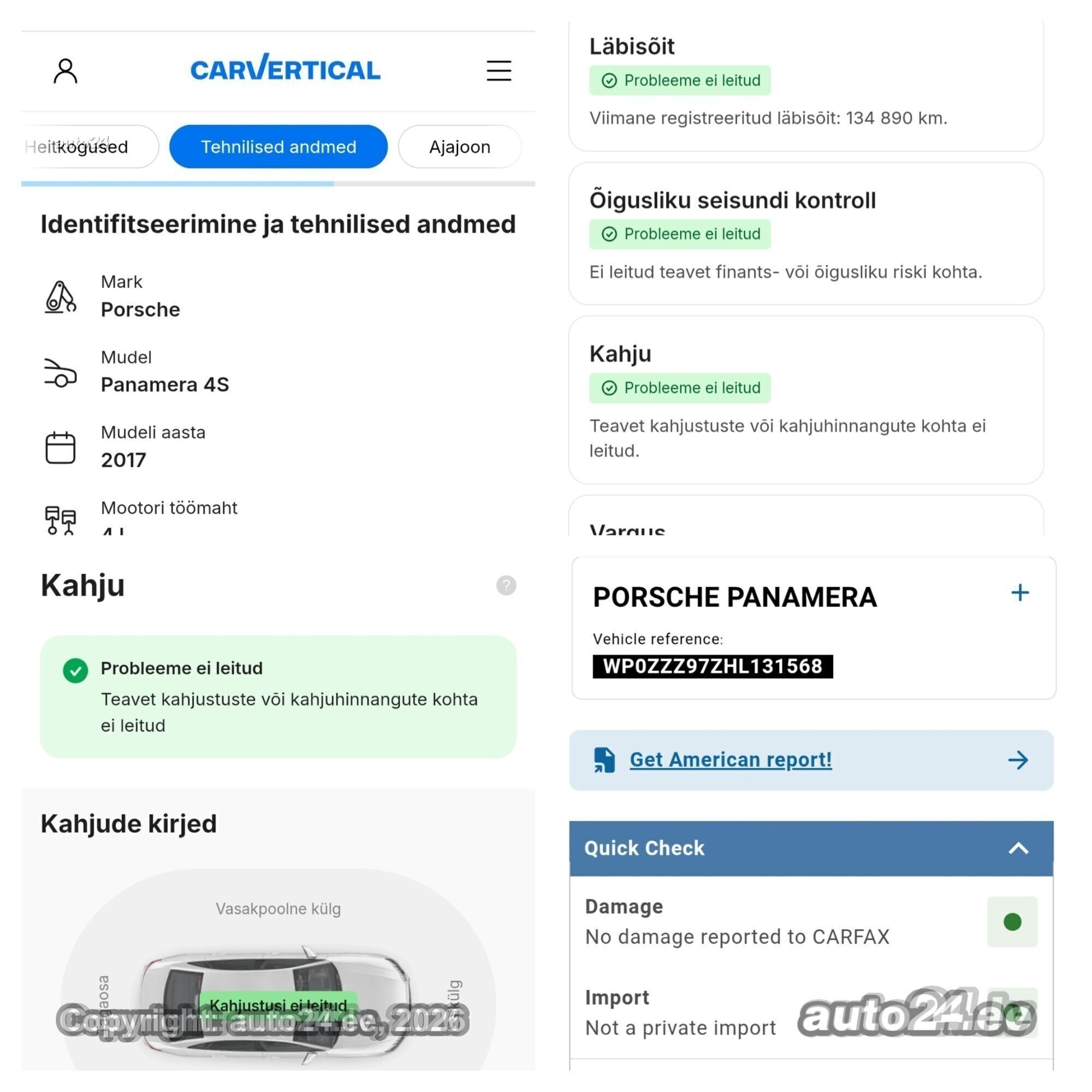Click the green check in Kahju status box
This screenshot has height=1092, width=1092.
click(75, 670)
